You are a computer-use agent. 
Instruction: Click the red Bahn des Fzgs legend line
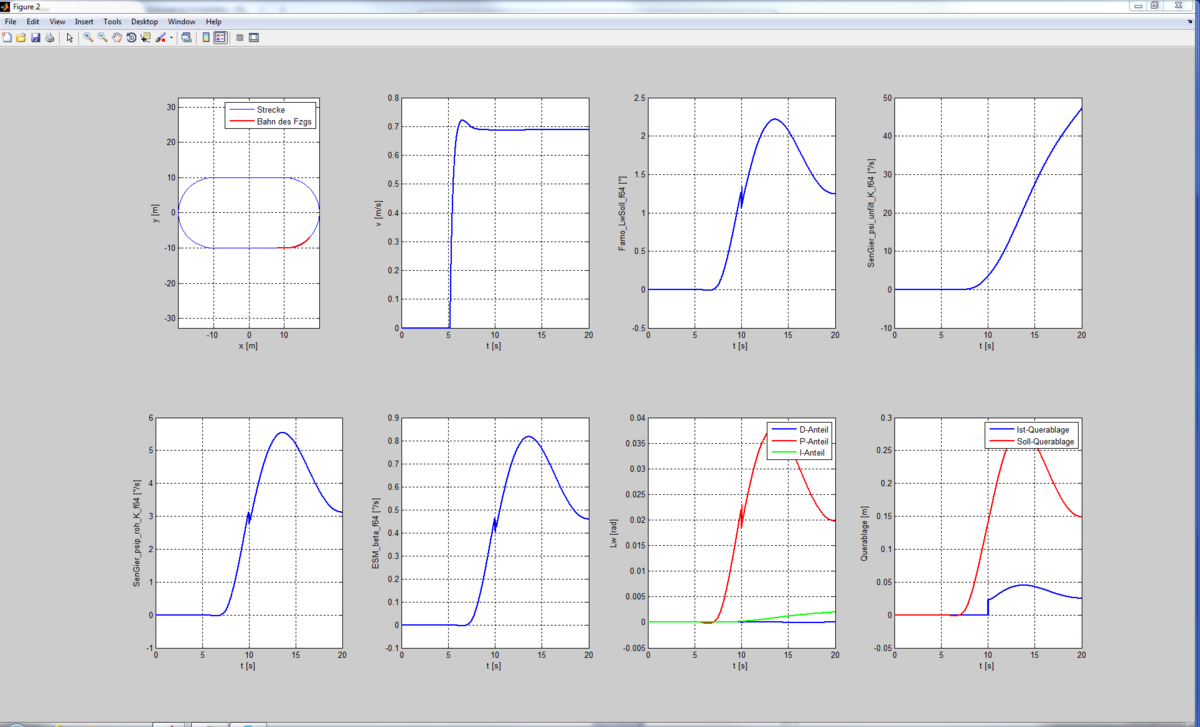click(x=242, y=121)
